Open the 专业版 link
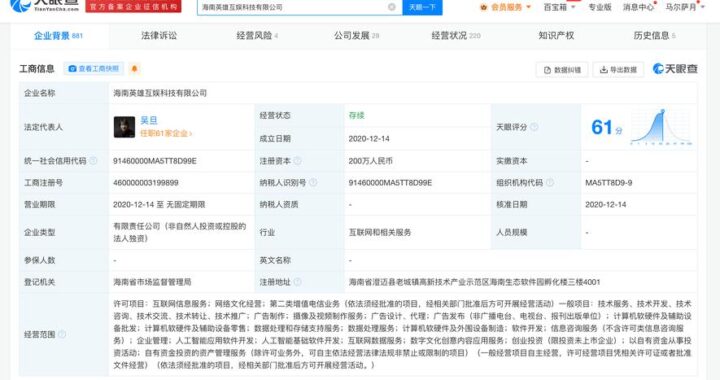This screenshot has width=720, height=380. pyautogui.click(x=600, y=7)
